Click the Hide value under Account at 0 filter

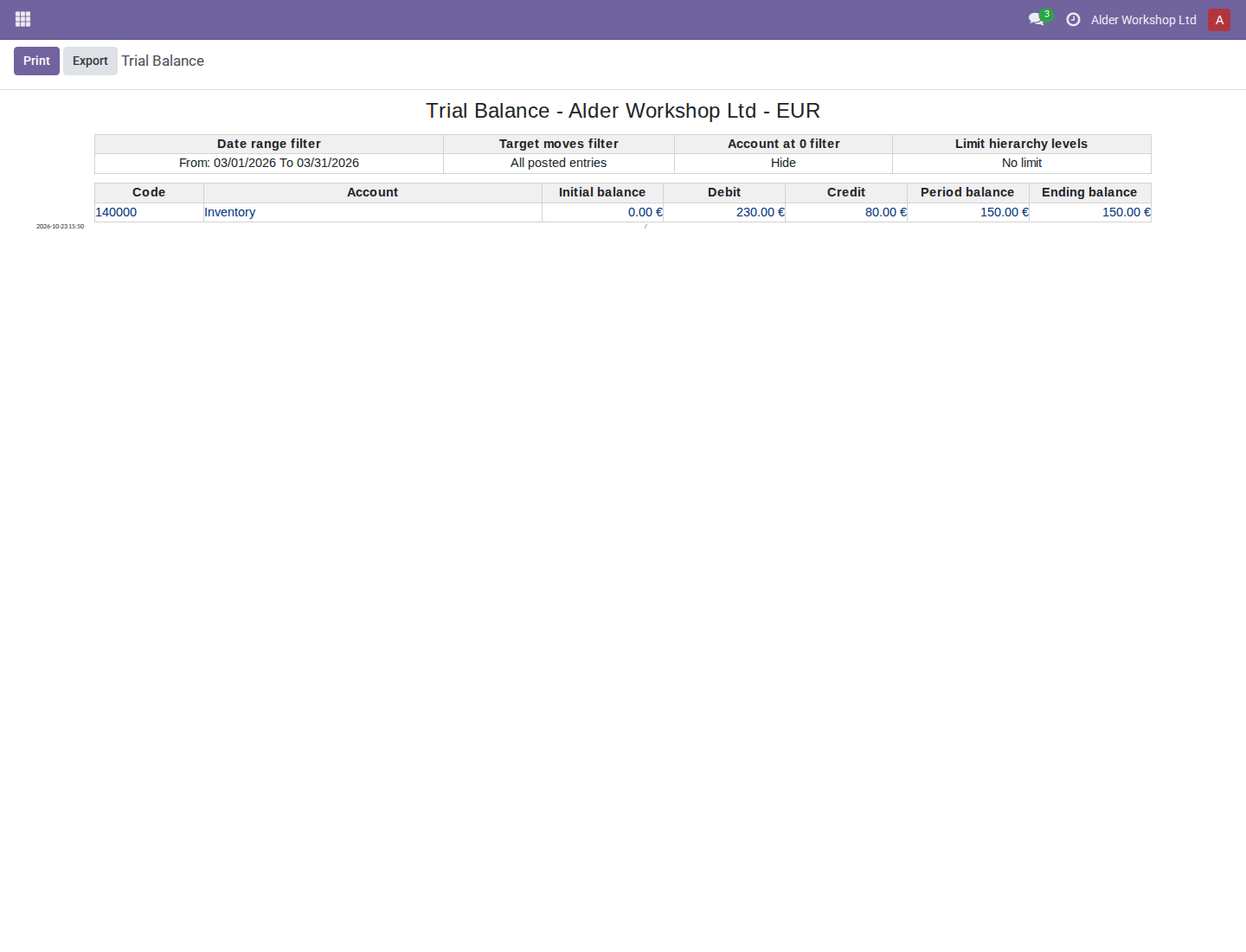pos(783,163)
